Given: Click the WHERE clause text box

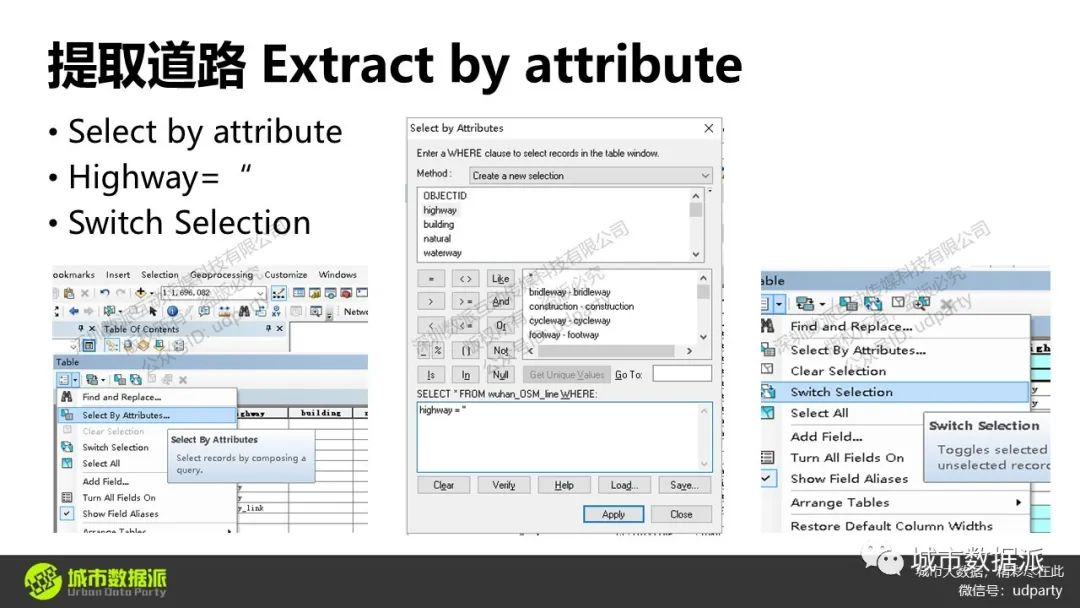Looking at the screenshot, I should pyautogui.click(x=564, y=437).
